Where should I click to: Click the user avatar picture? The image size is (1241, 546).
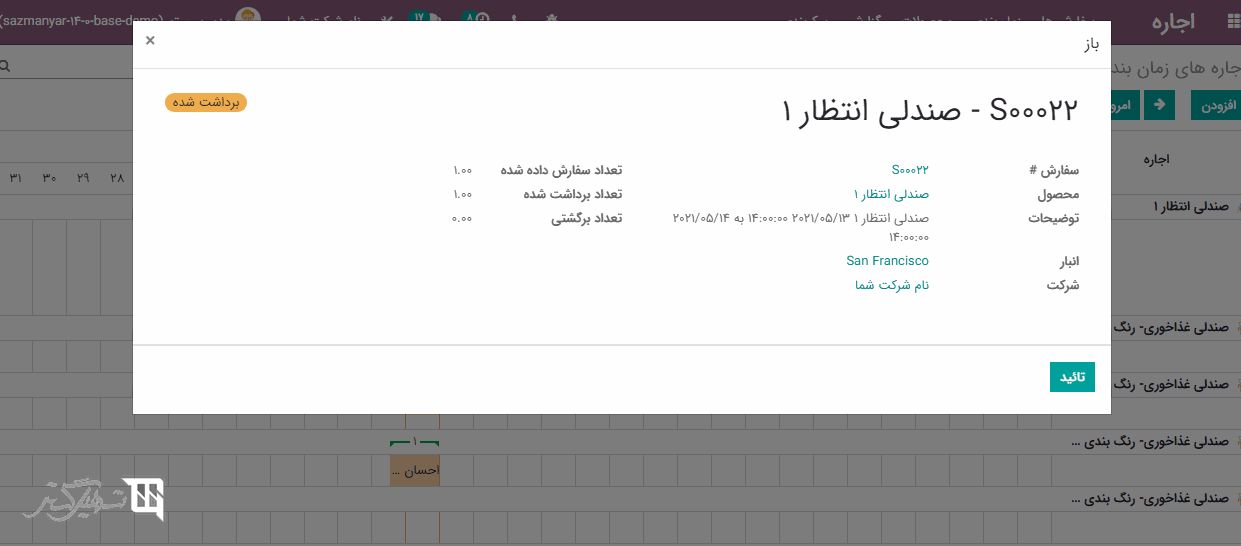(x=248, y=19)
